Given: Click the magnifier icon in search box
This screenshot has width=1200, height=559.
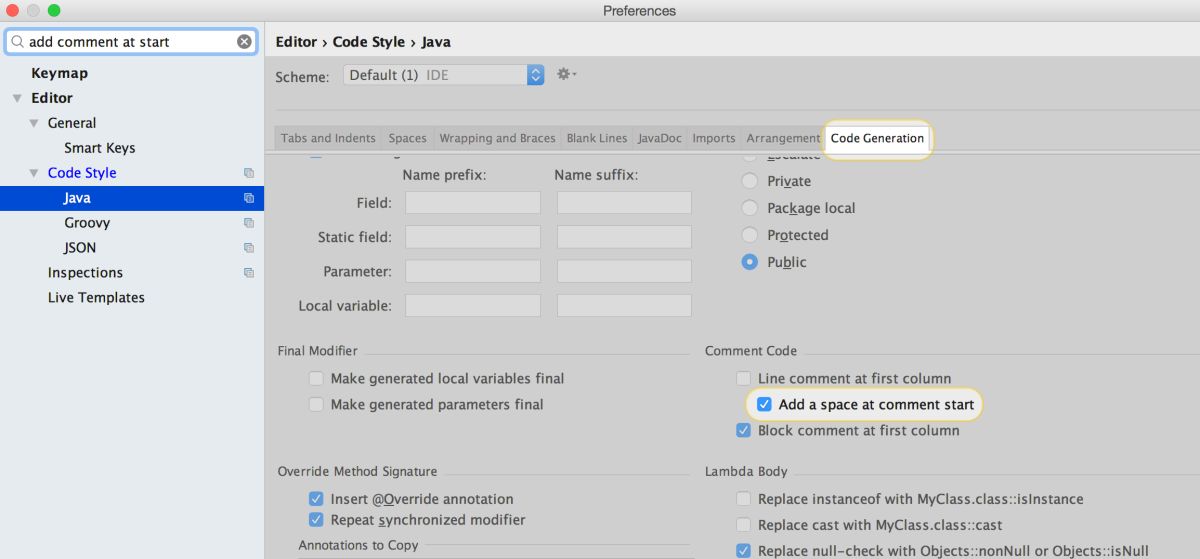Looking at the screenshot, I should (x=17, y=42).
